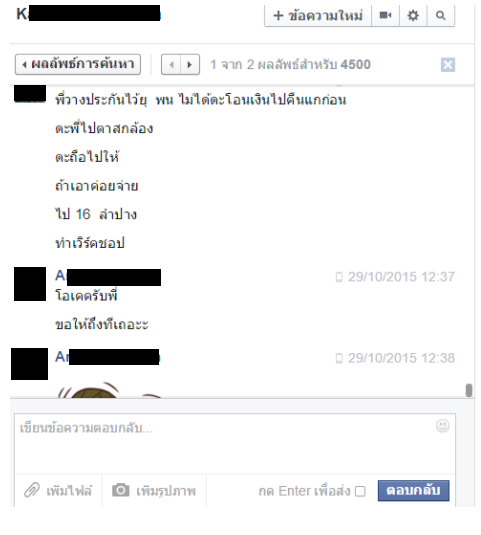The image size is (481, 535).
Task: Focus the reply message text field
Action: [235, 444]
